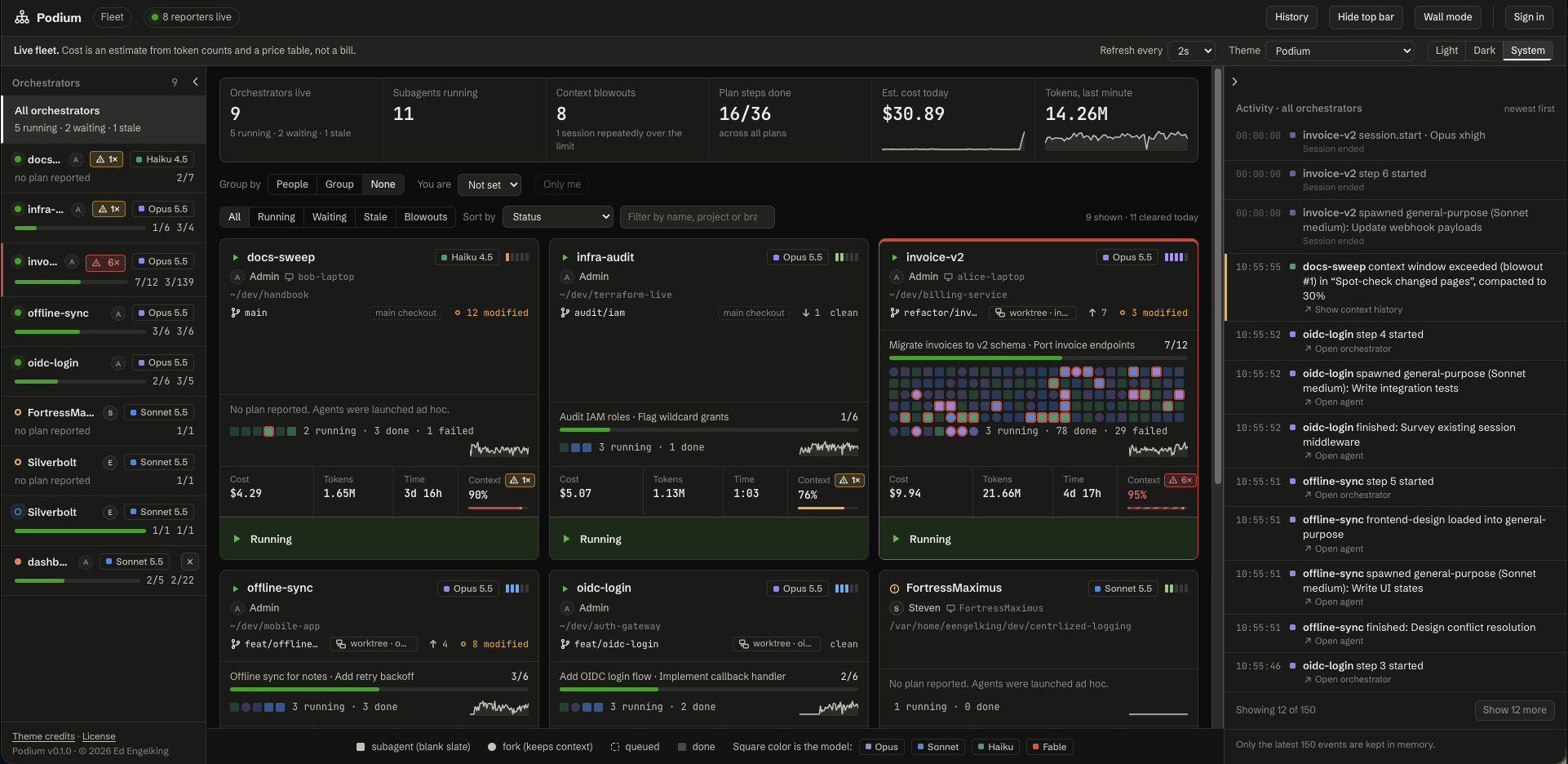The width and height of the screenshot is (1568, 764).
Task: Select the Running filter tab
Action: click(277, 217)
